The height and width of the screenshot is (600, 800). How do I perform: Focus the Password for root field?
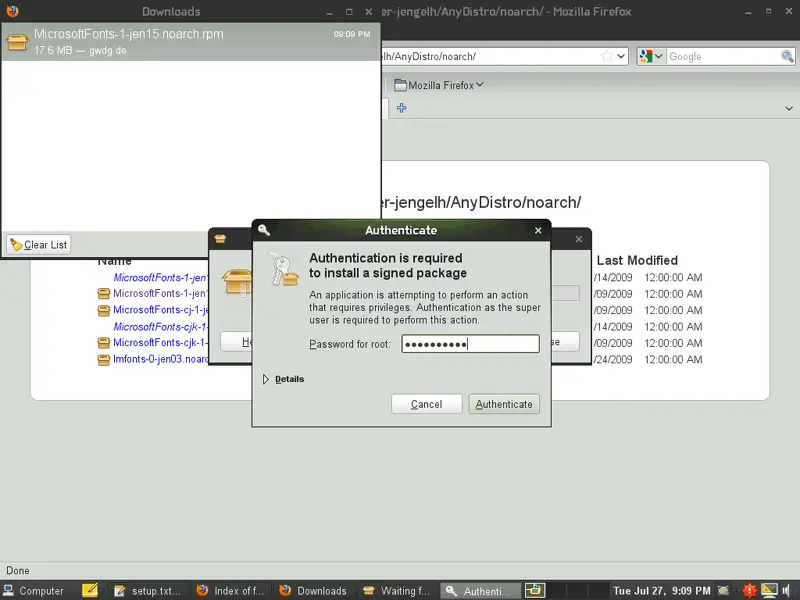point(470,344)
